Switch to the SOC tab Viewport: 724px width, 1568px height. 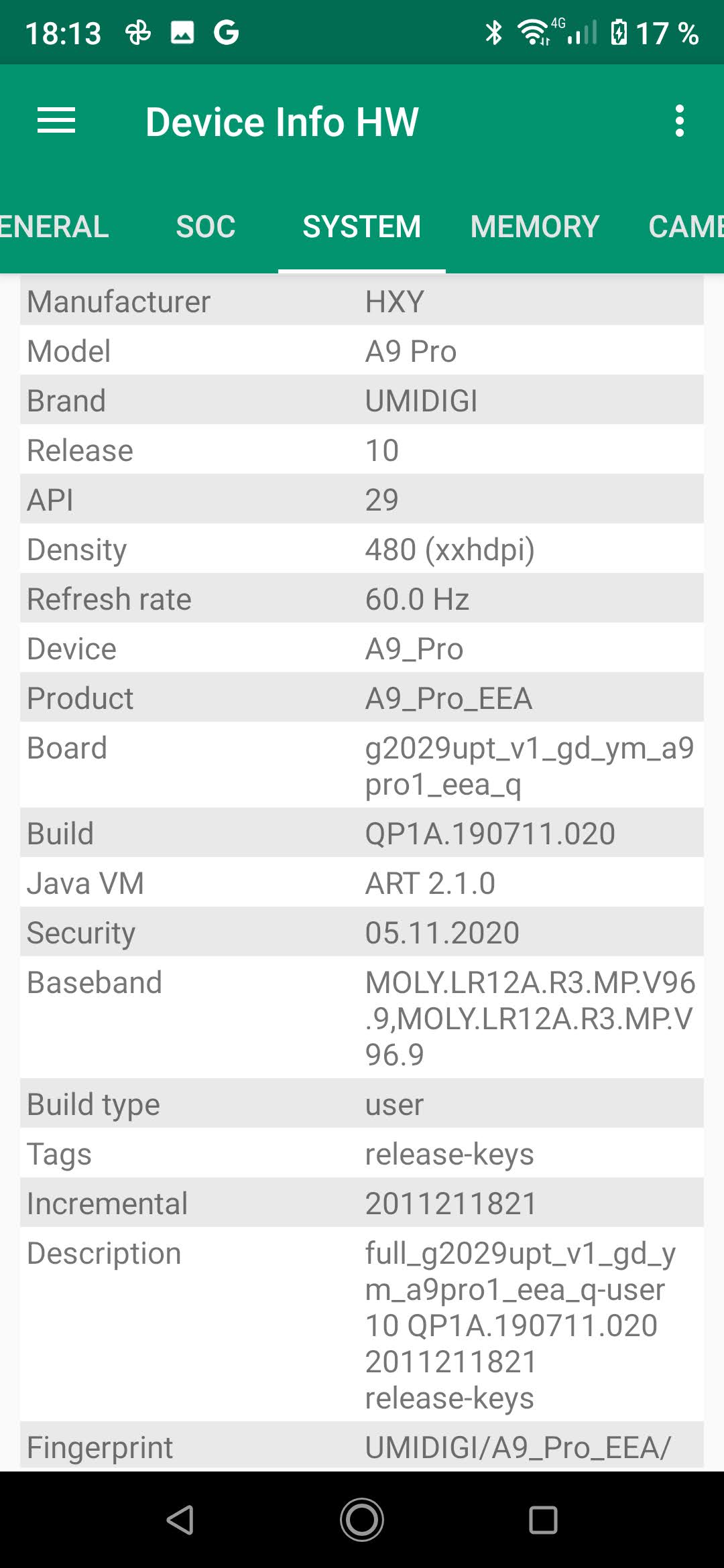(206, 226)
